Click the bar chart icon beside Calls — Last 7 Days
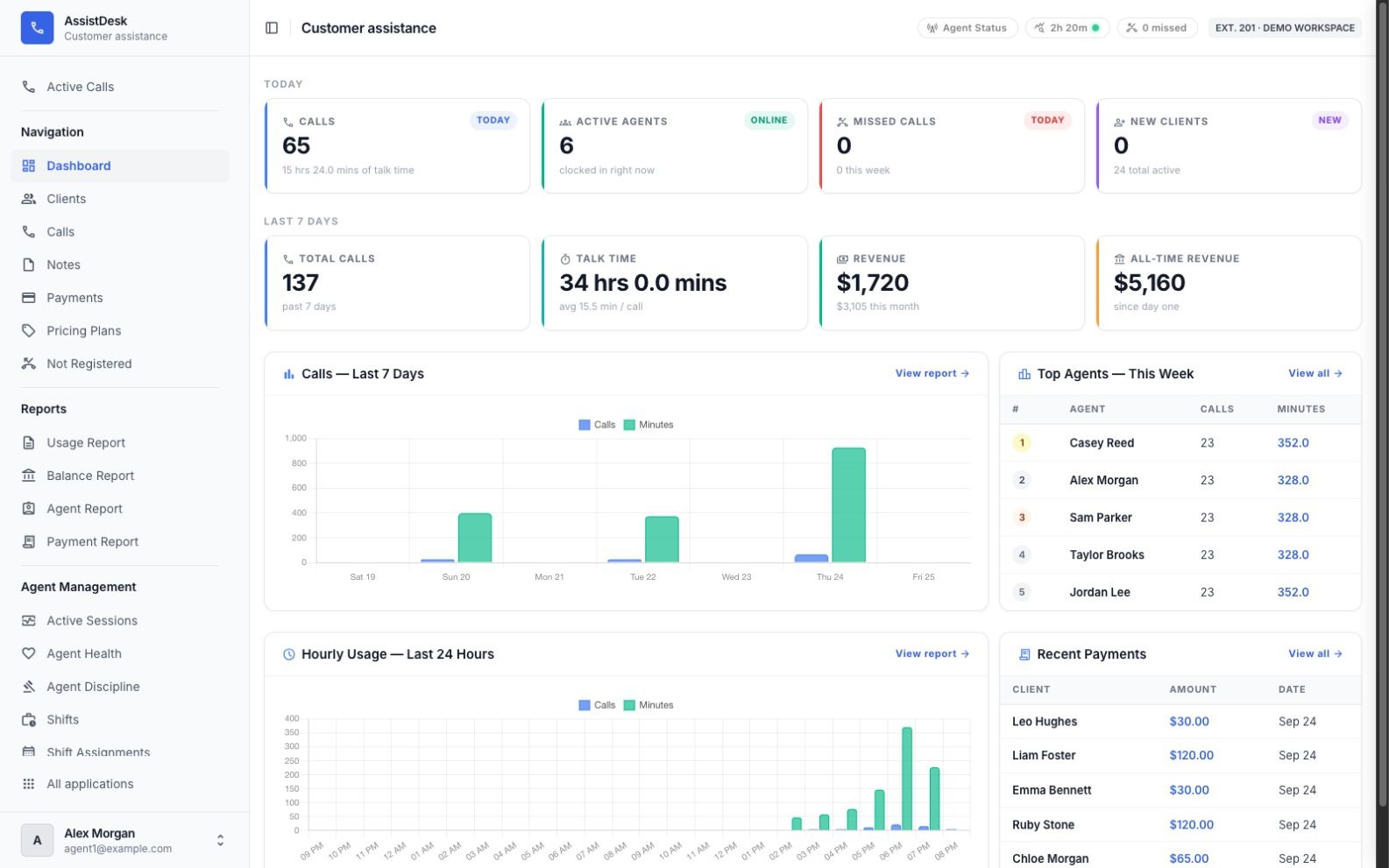This screenshot has width=1389, height=868. tap(289, 374)
